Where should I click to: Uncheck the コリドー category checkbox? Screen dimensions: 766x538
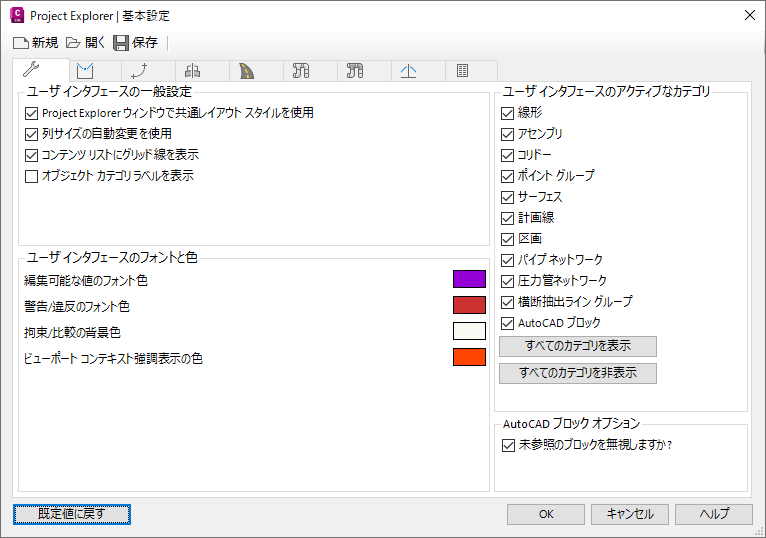coord(508,155)
